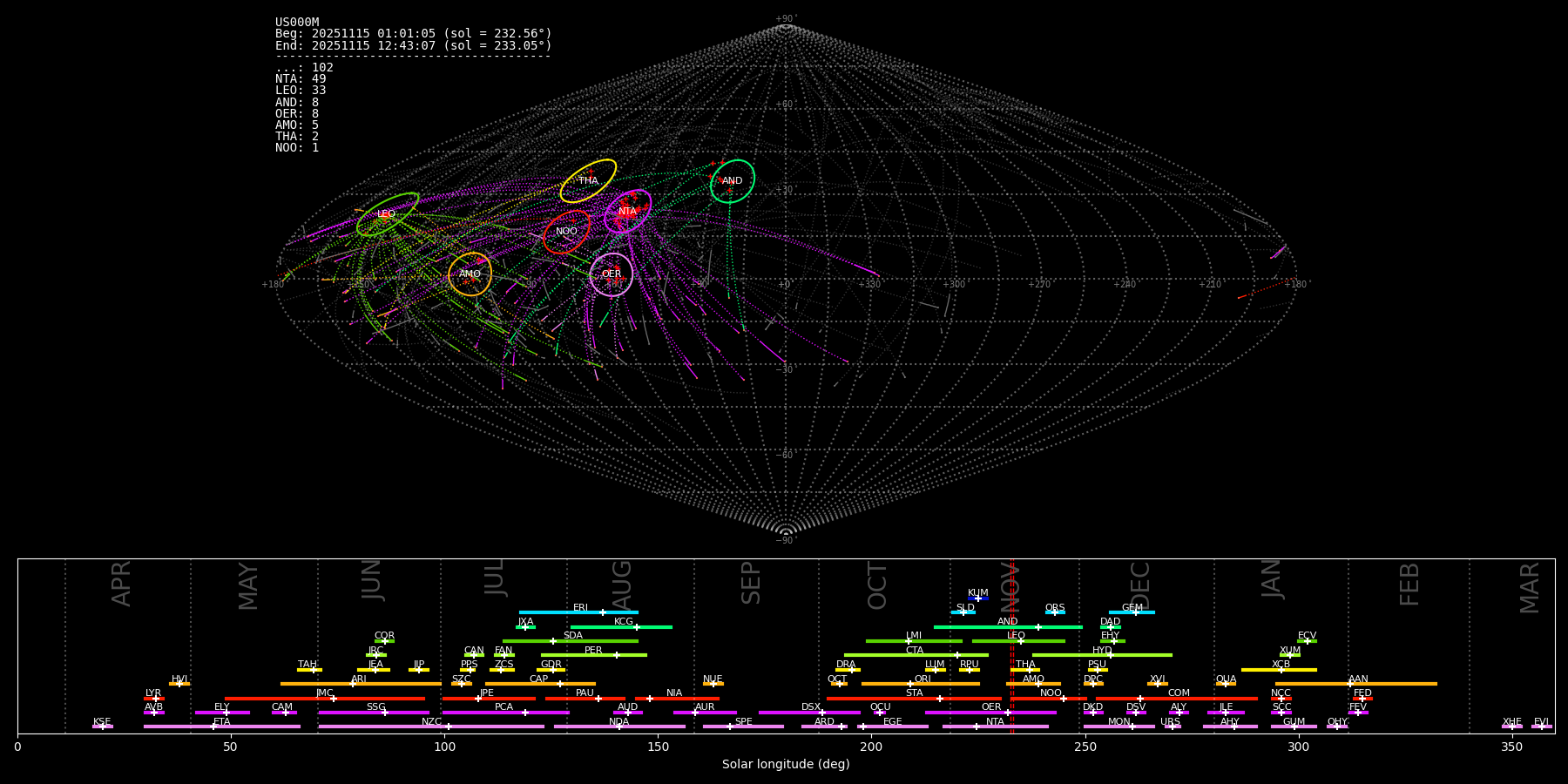This screenshot has height=784, width=1568.
Task: Click the ORS shower bar in timeline
Action: pos(1055,612)
